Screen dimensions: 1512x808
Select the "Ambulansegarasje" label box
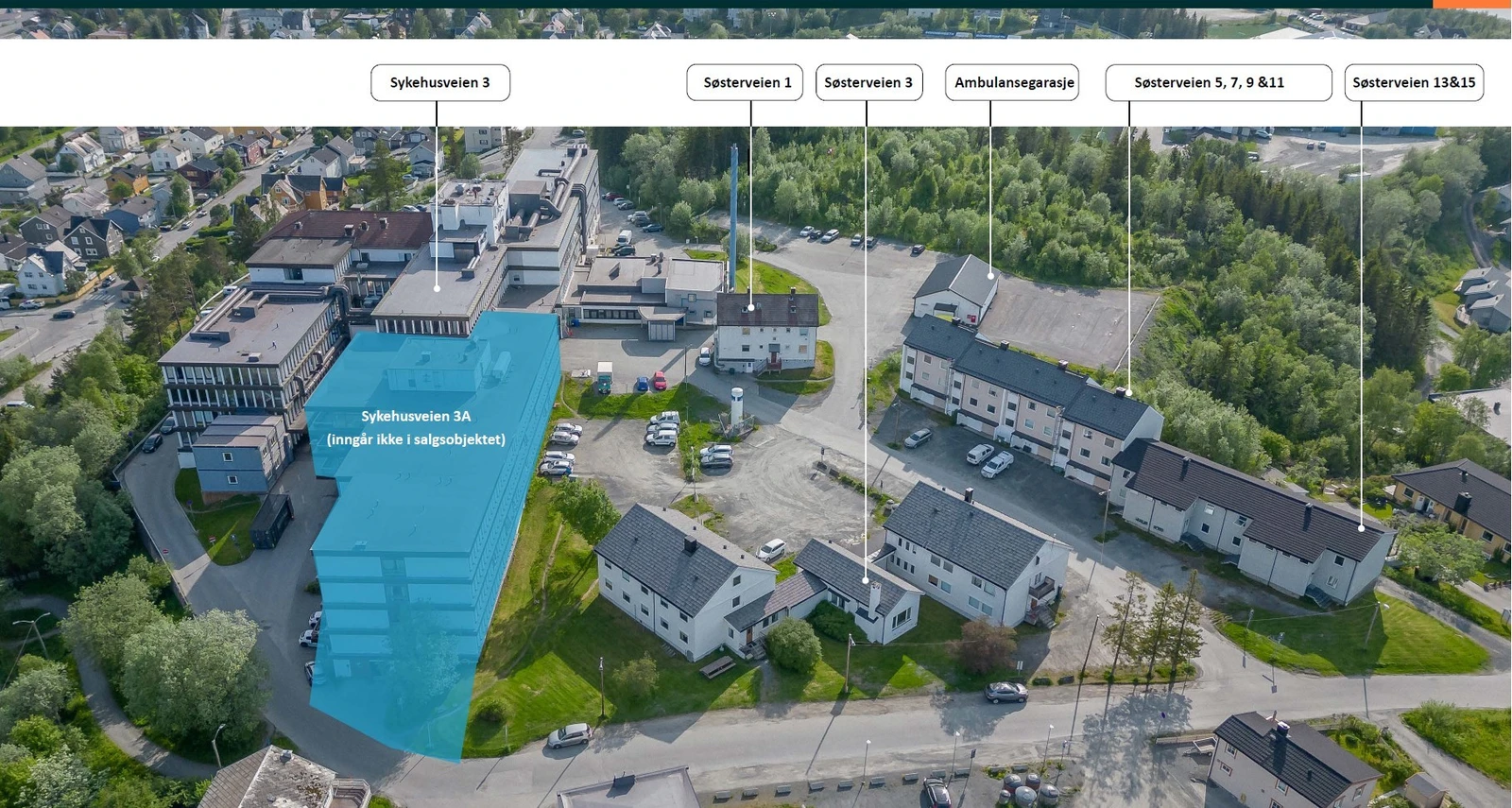(x=1013, y=83)
